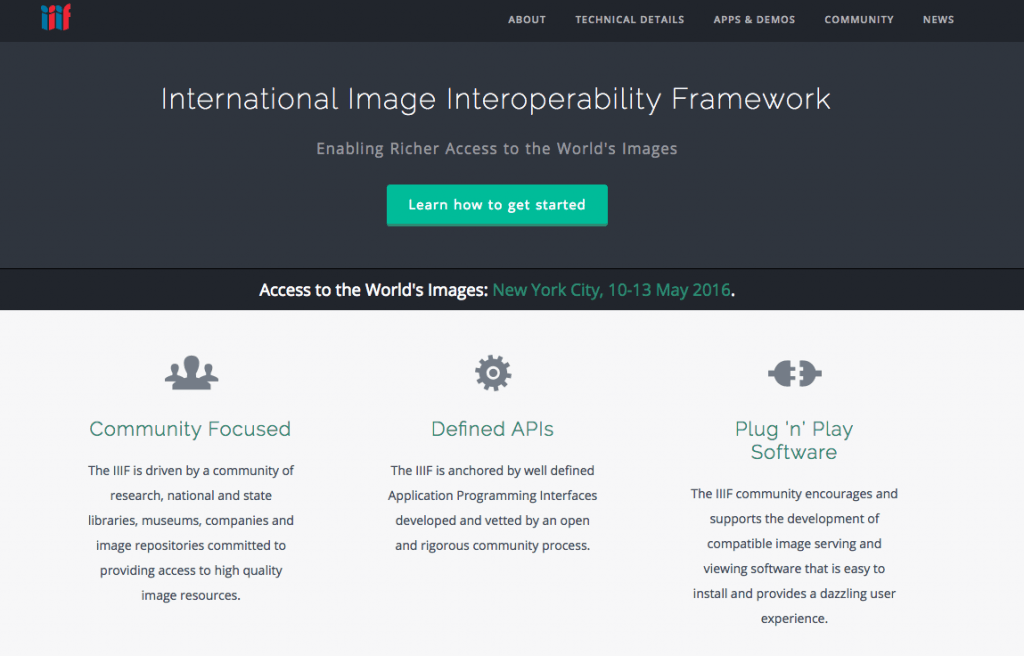Click the paragraph starting 'The IIIF is driven by'
The height and width of the screenshot is (656, 1024).
(191, 533)
